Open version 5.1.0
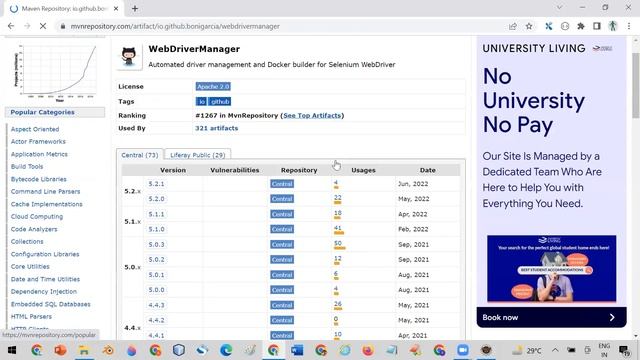The height and width of the screenshot is (360, 640). click(x=156, y=229)
